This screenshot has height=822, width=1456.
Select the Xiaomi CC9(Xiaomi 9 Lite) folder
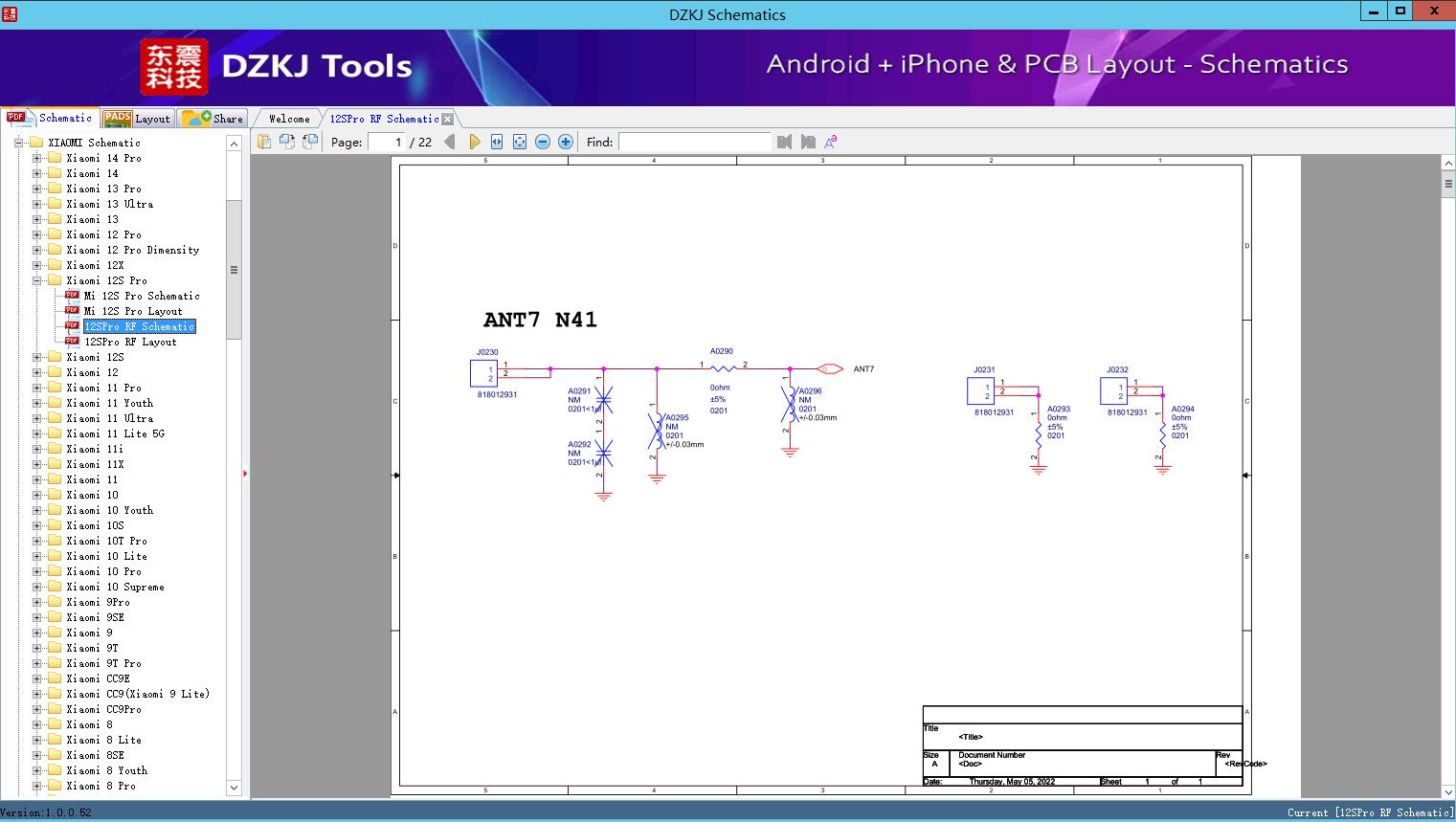pos(138,694)
